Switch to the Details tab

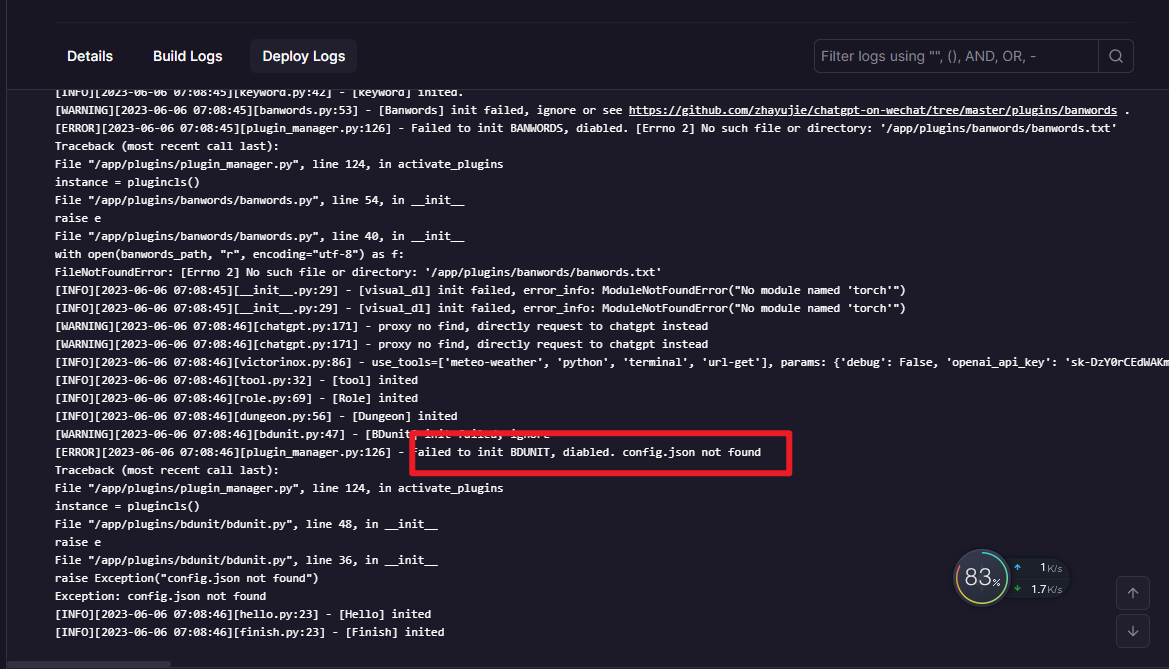click(89, 56)
